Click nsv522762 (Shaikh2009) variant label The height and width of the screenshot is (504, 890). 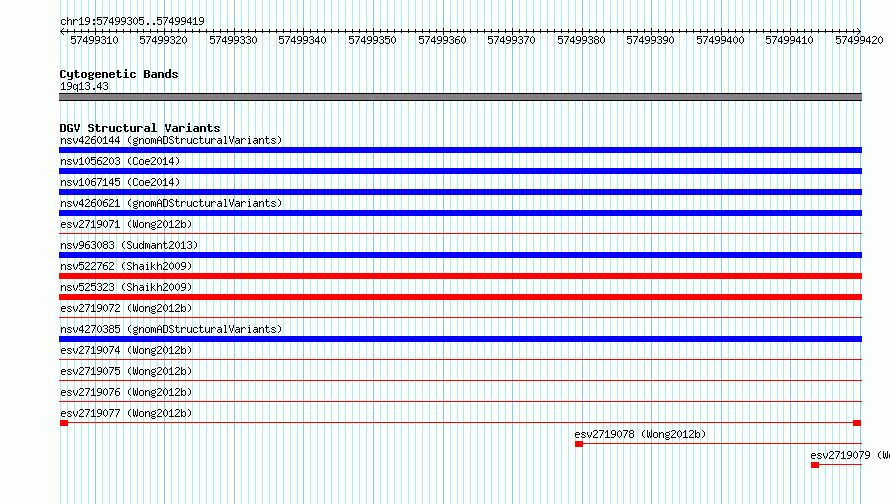[126, 266]
